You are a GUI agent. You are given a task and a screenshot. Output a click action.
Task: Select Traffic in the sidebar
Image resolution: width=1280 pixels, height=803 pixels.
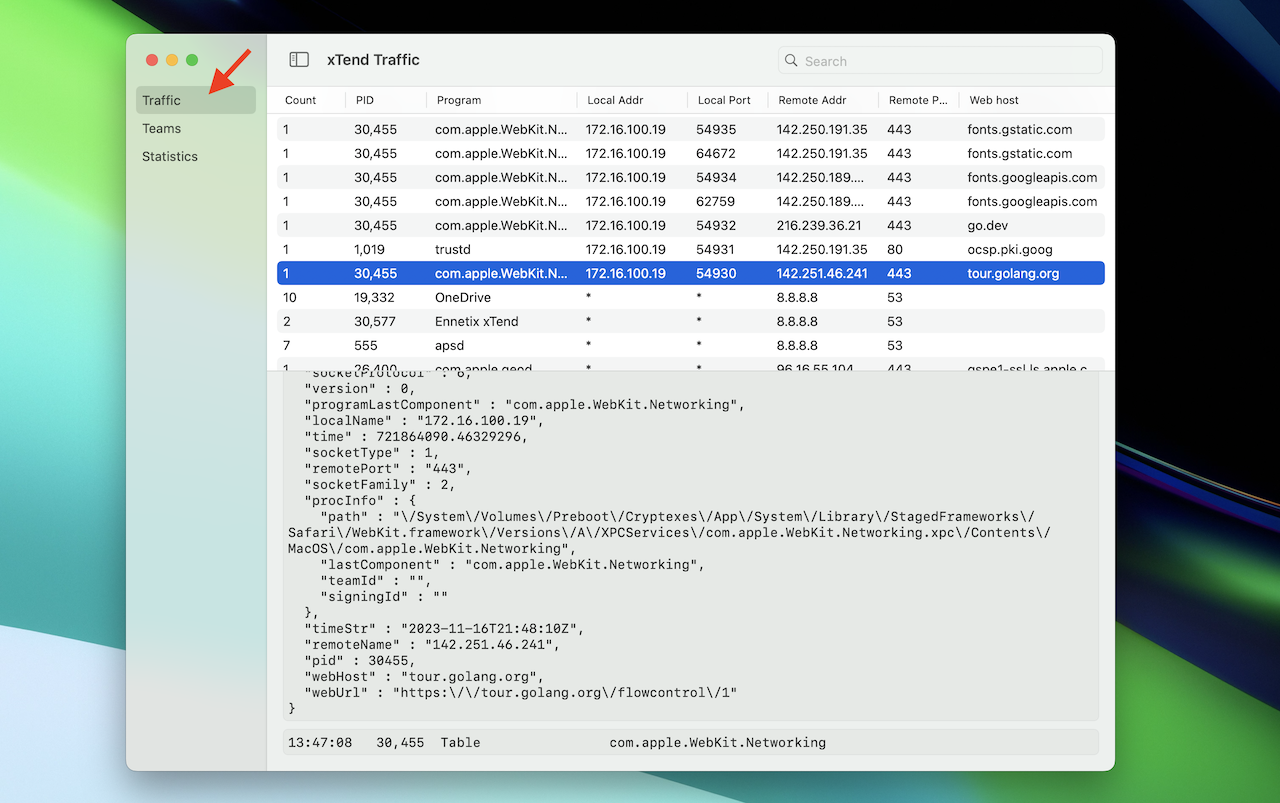click(196, 100)
